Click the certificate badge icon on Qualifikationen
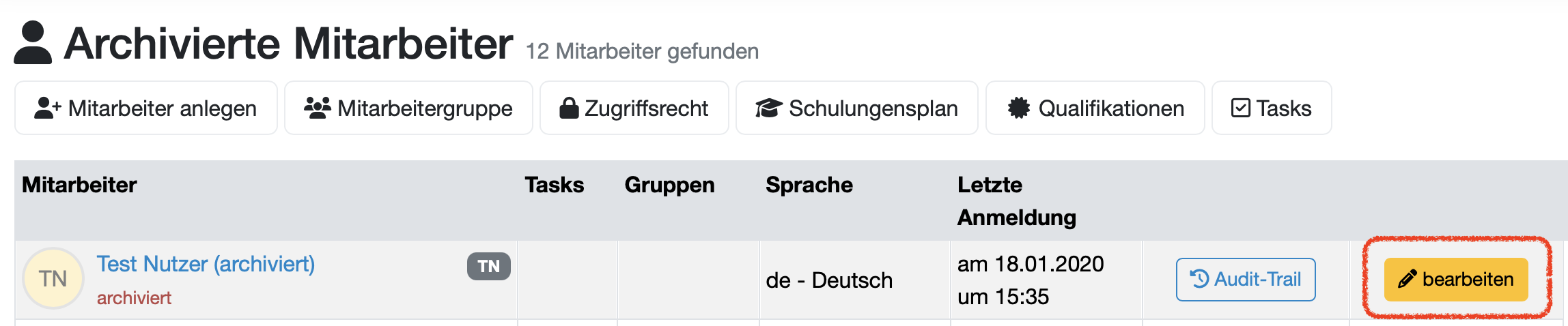The width and height of the screenshot is (1568, 326). [x=1019, y=108]
